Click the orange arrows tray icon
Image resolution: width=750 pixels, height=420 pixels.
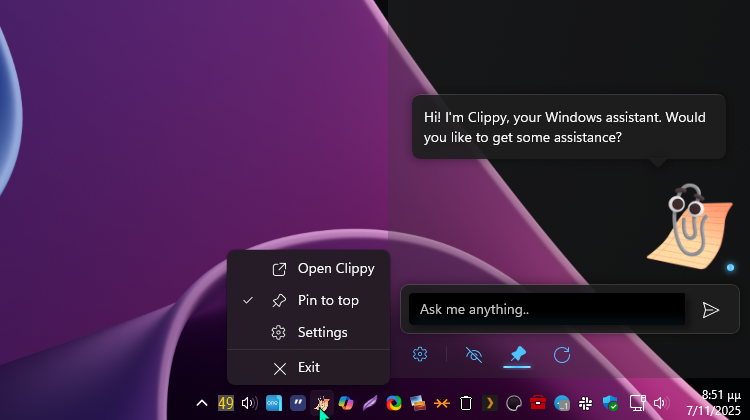(442, 403)
